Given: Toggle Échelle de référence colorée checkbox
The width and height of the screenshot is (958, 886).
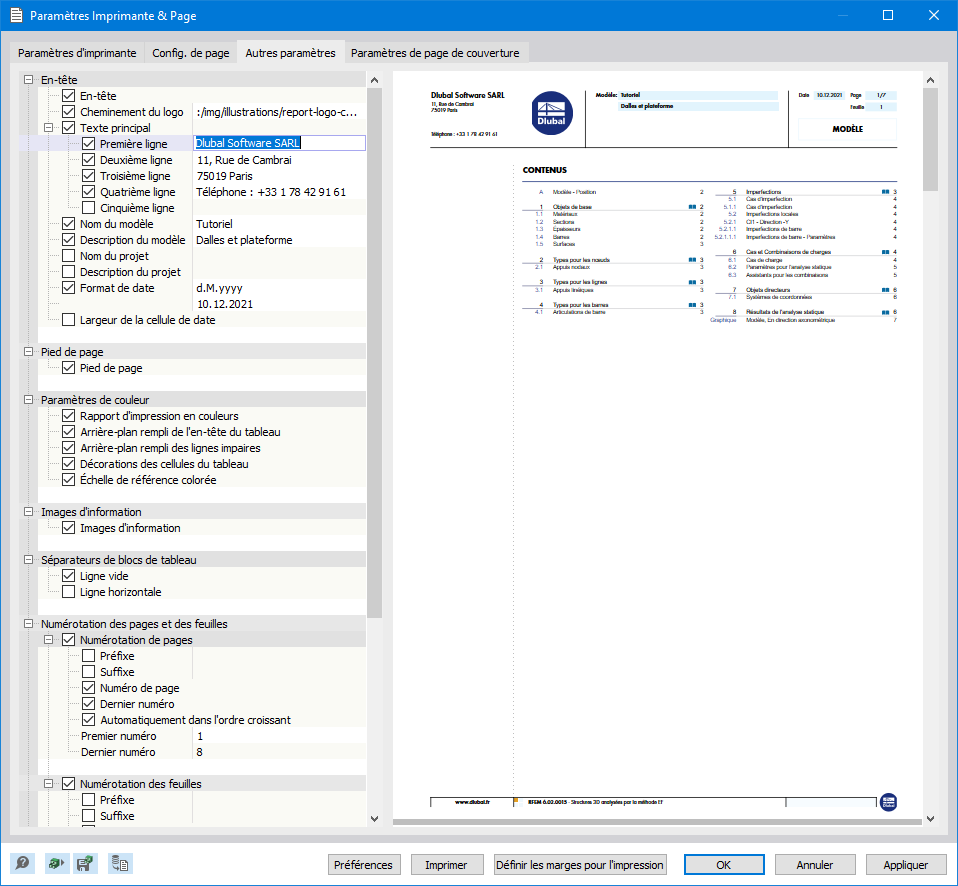Looking at the screenshot, I should [x=69, y=480].
